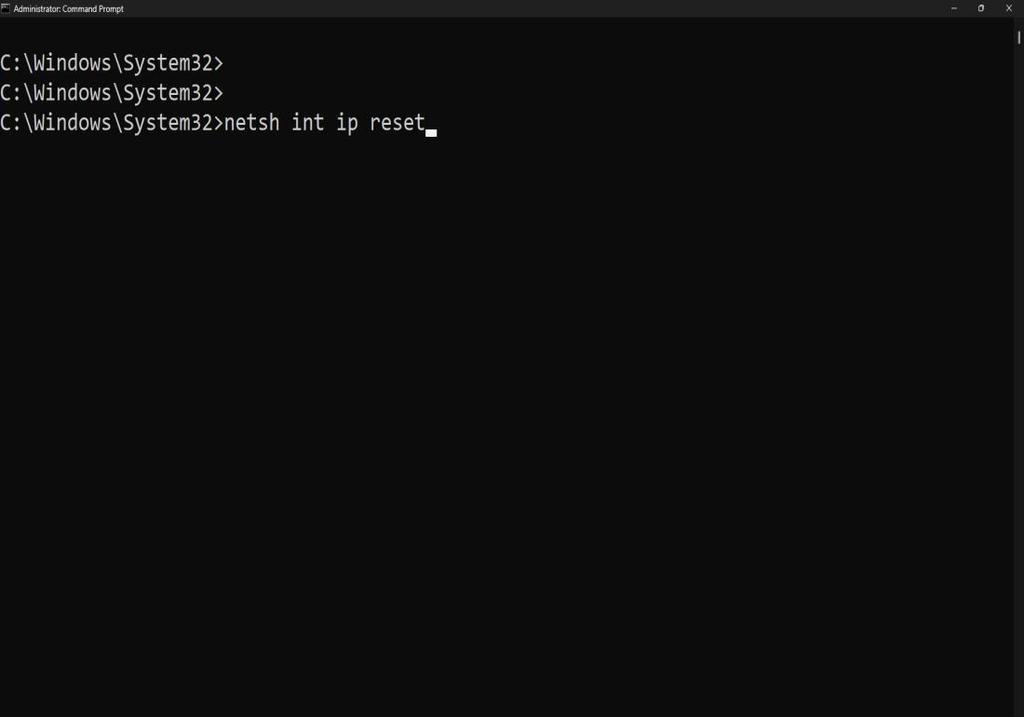This screenshot has width=1024, height=717.
Task: Click the vertical scrollbar thumb
Action: (x=1019, y=38)
